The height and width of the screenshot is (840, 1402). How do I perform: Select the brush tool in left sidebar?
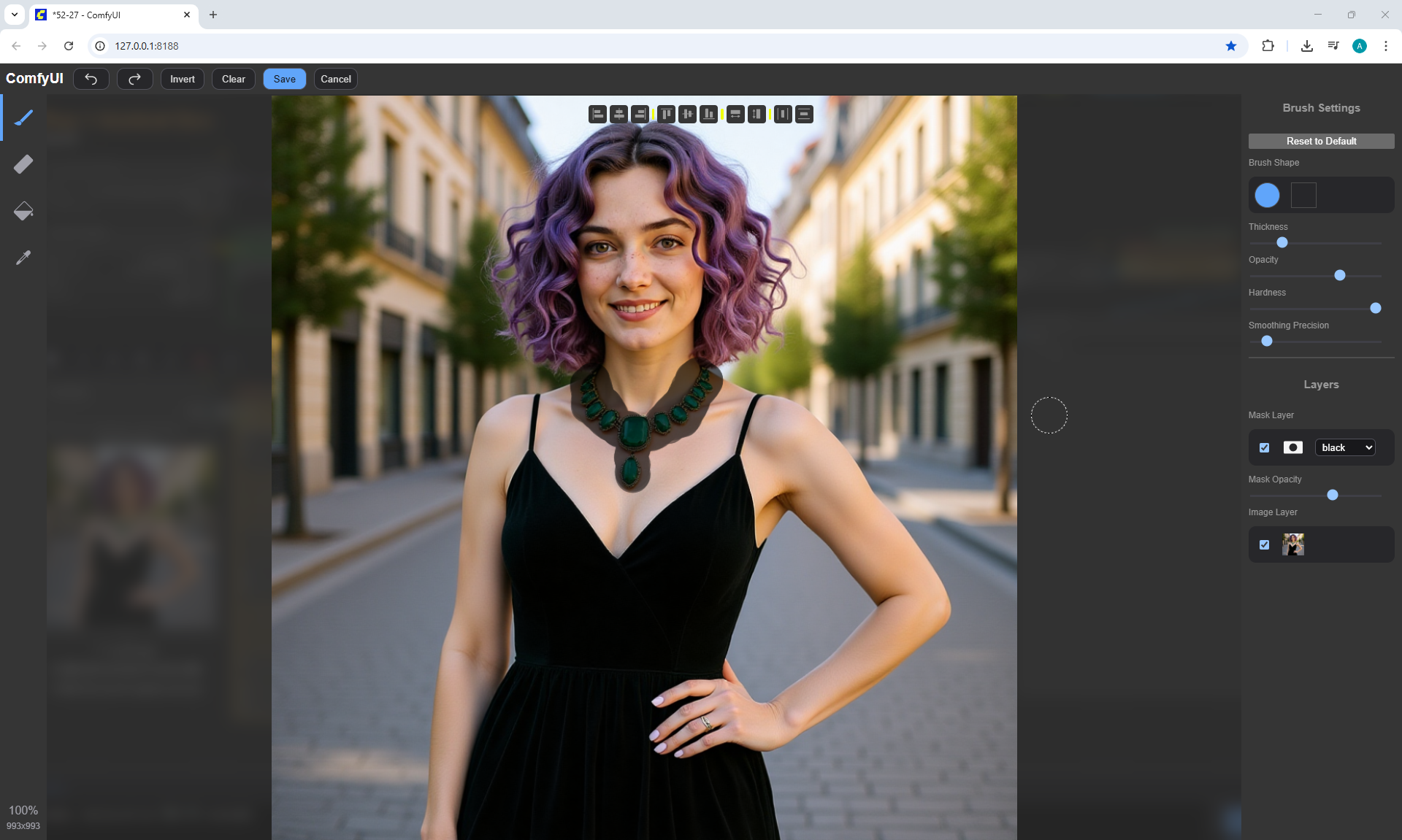tap(23, 117)
